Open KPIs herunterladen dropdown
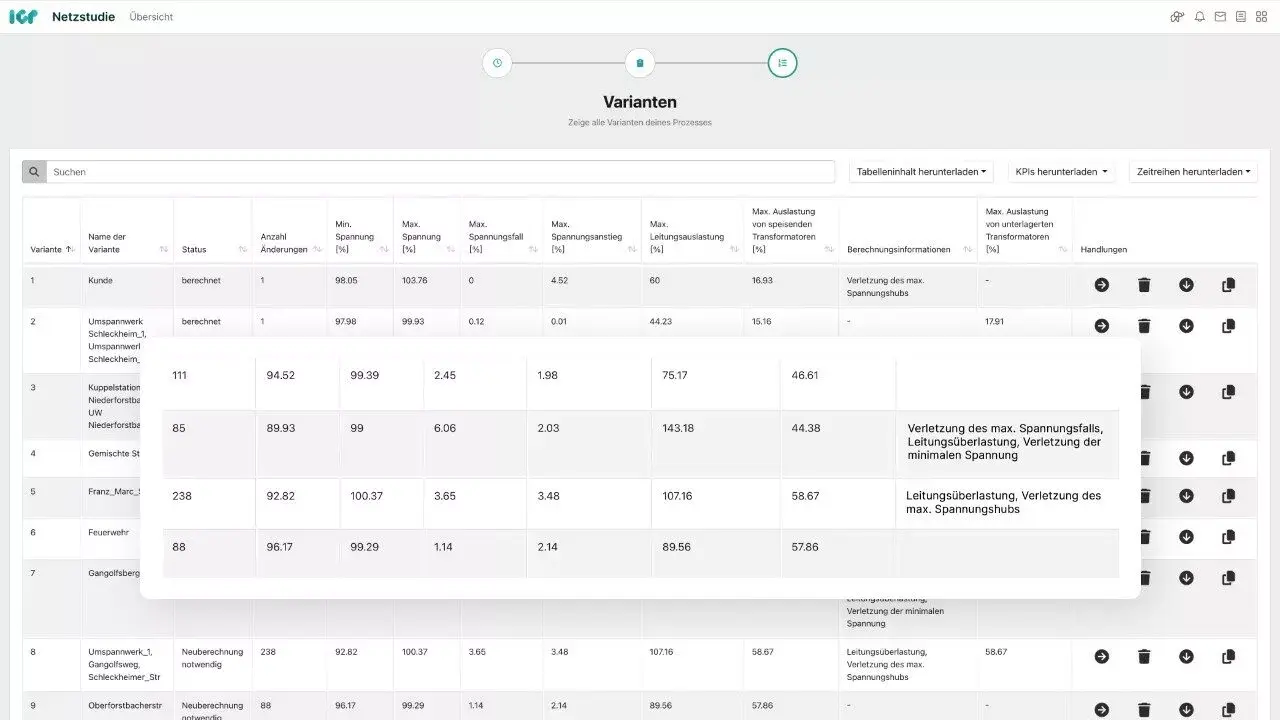Viewport: 1280px width, 720px height. tap(1061, 172)
